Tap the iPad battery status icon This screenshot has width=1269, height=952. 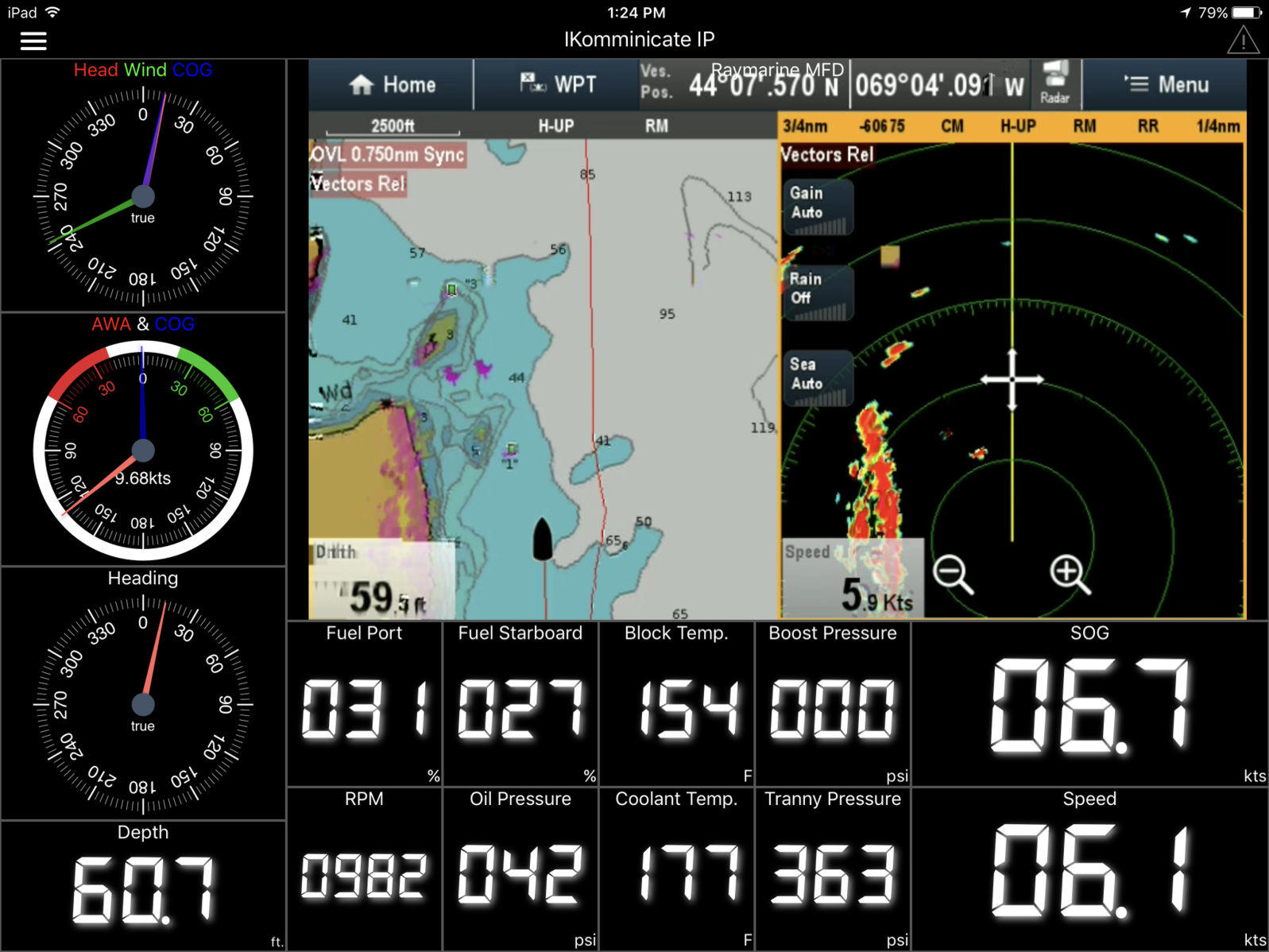point(1246,13)
